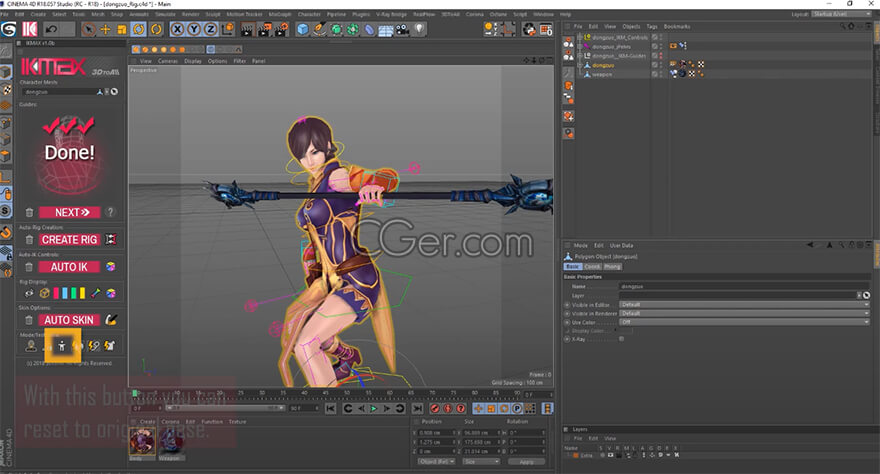Click the reset pose figure icon

point(62,346)
